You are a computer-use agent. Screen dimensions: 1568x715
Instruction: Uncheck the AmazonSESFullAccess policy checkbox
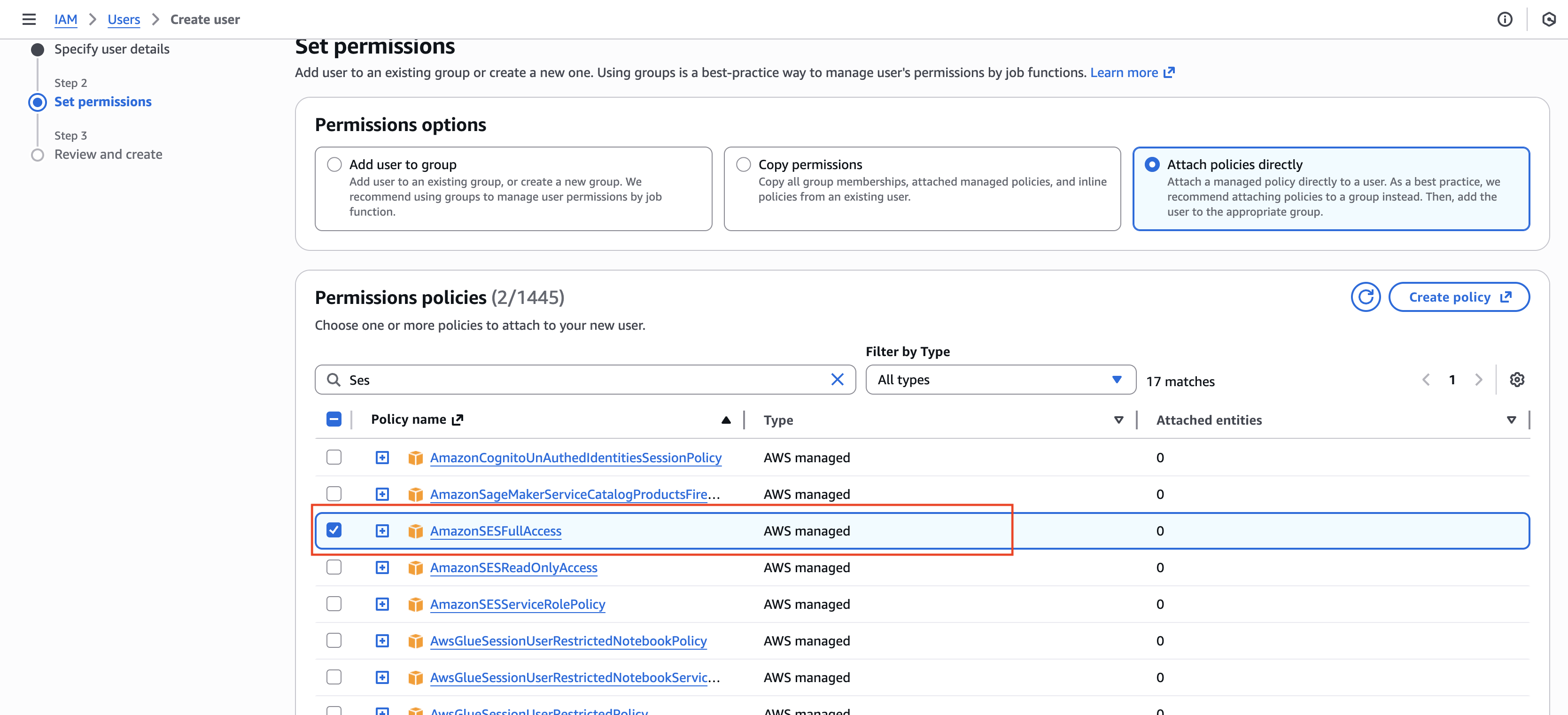point(334,530)
